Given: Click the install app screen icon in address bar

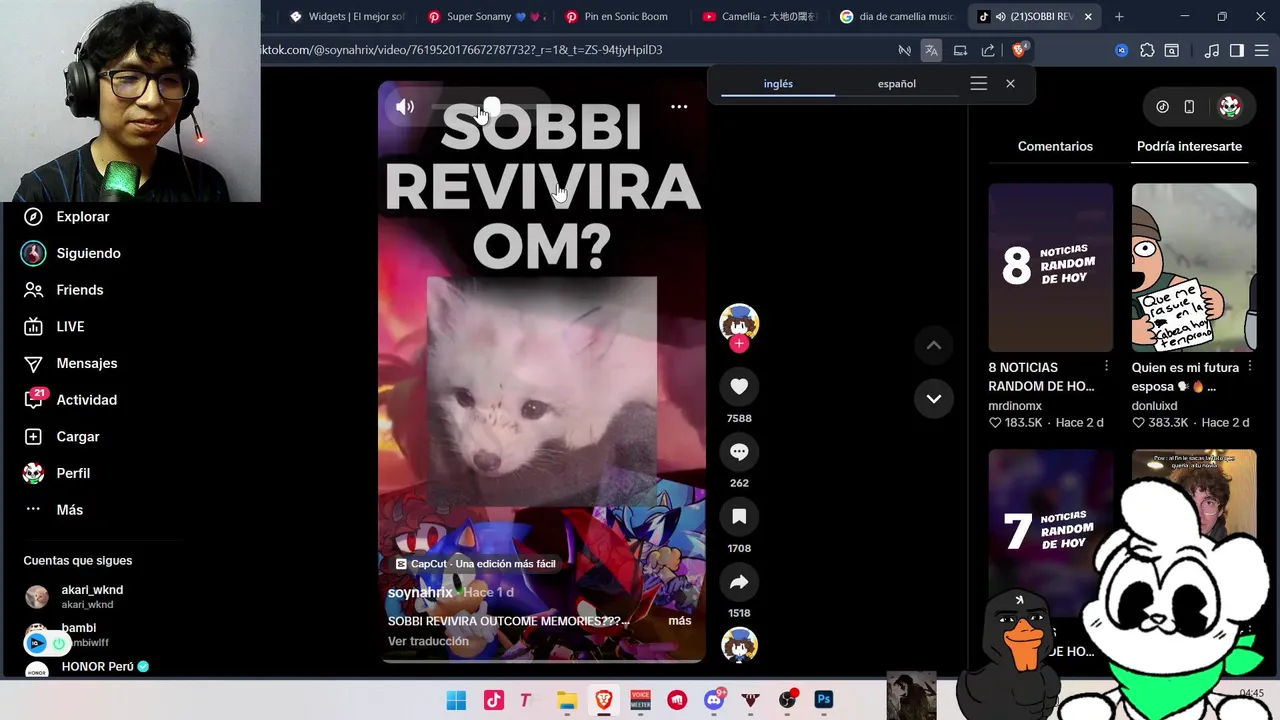Looking at the screenshot, I should click(x=960, y=50).
